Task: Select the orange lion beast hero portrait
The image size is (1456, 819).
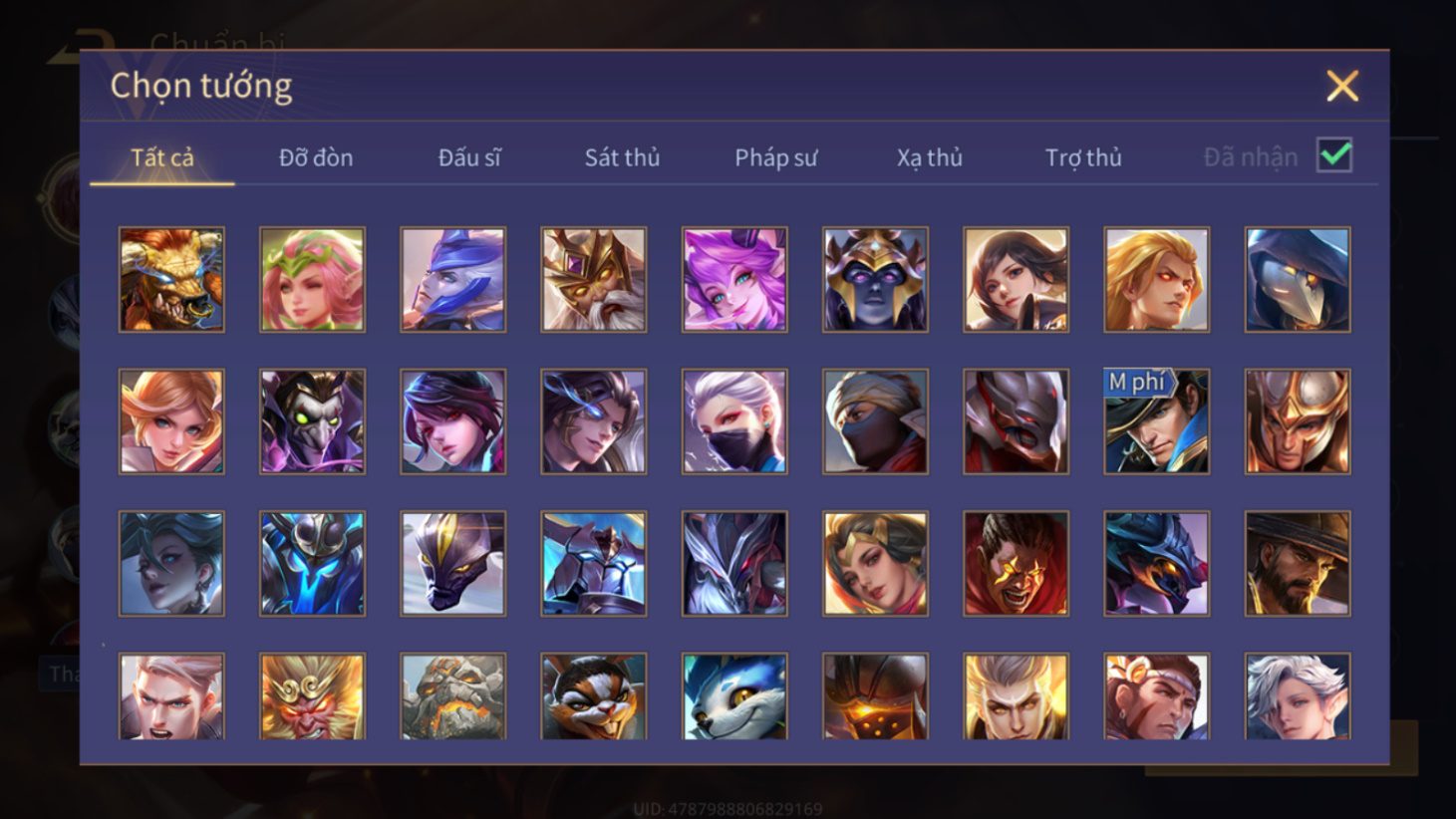Action: 171,279
